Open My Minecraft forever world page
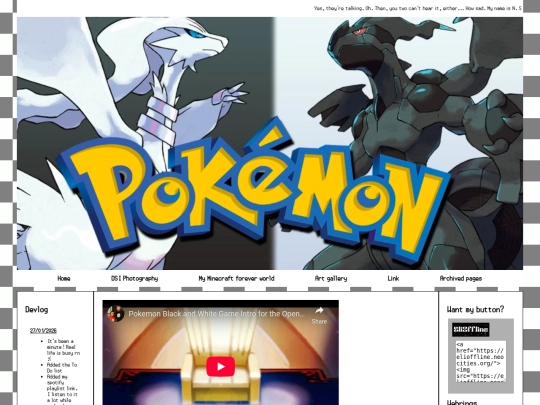Image resolution: width=540 pixels, height=405 pixels. (x=236, y=278)
